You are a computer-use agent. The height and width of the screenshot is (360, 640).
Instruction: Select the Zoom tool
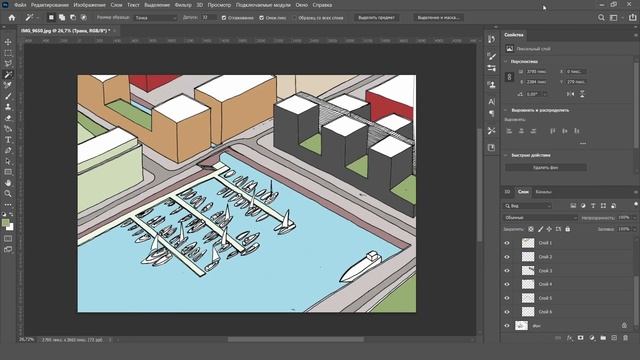(x=8, y=193)
